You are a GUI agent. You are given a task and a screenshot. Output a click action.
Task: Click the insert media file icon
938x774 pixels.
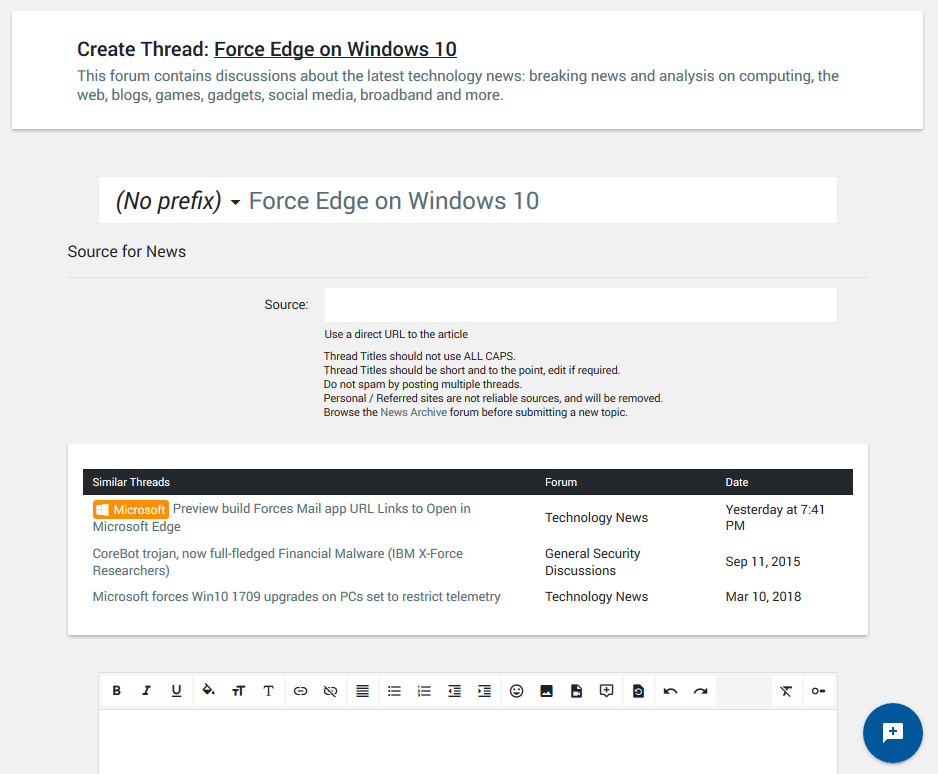tap(576, 691)
